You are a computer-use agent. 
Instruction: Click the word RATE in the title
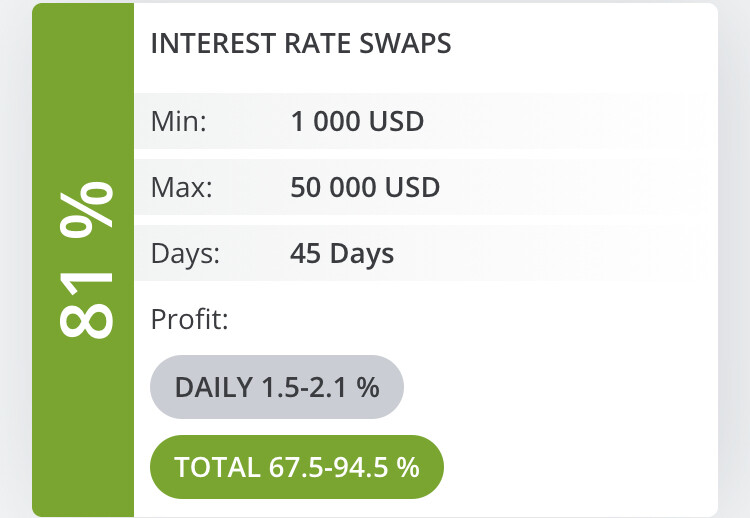tap(318, 44)
